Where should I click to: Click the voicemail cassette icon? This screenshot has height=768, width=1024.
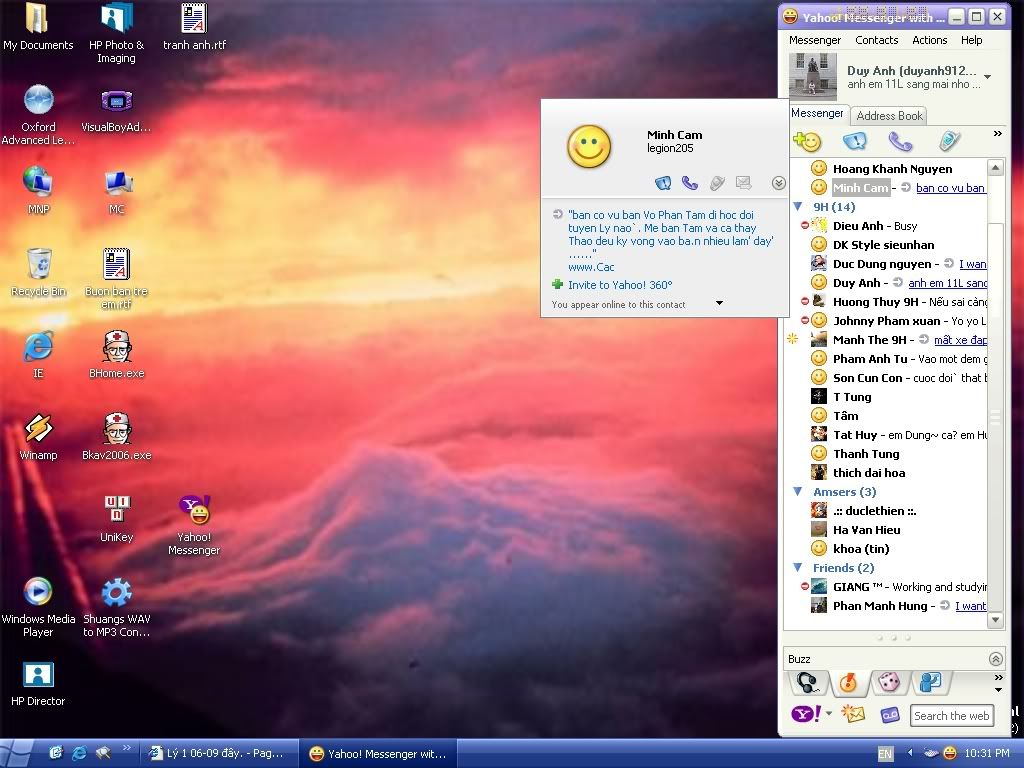(889, 714)
